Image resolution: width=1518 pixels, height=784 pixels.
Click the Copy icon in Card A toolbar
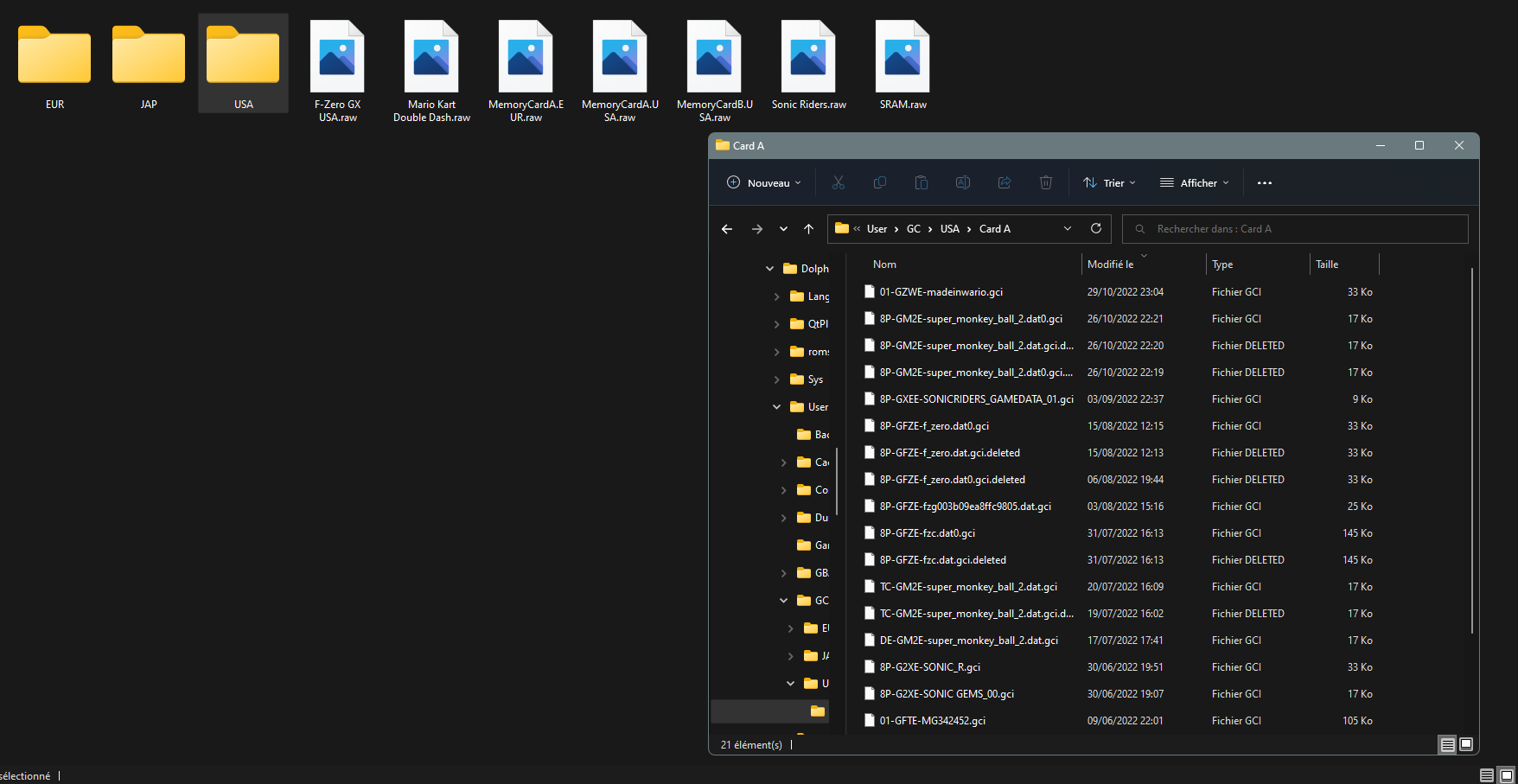[880, 182]
